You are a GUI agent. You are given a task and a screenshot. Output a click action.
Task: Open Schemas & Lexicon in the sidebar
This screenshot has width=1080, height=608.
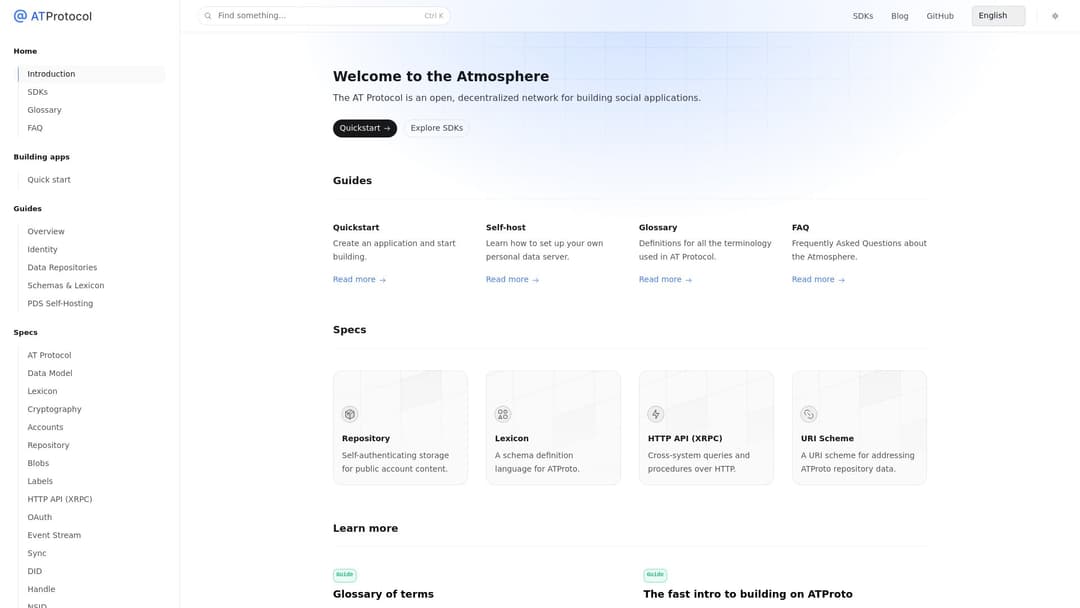pyautogui.click(x=65, y=285)
